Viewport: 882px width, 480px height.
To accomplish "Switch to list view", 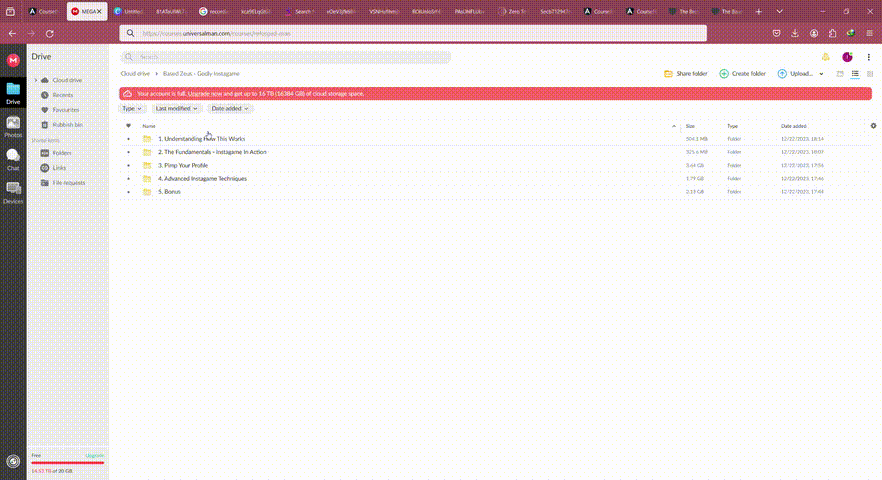I will pos(855,74).
